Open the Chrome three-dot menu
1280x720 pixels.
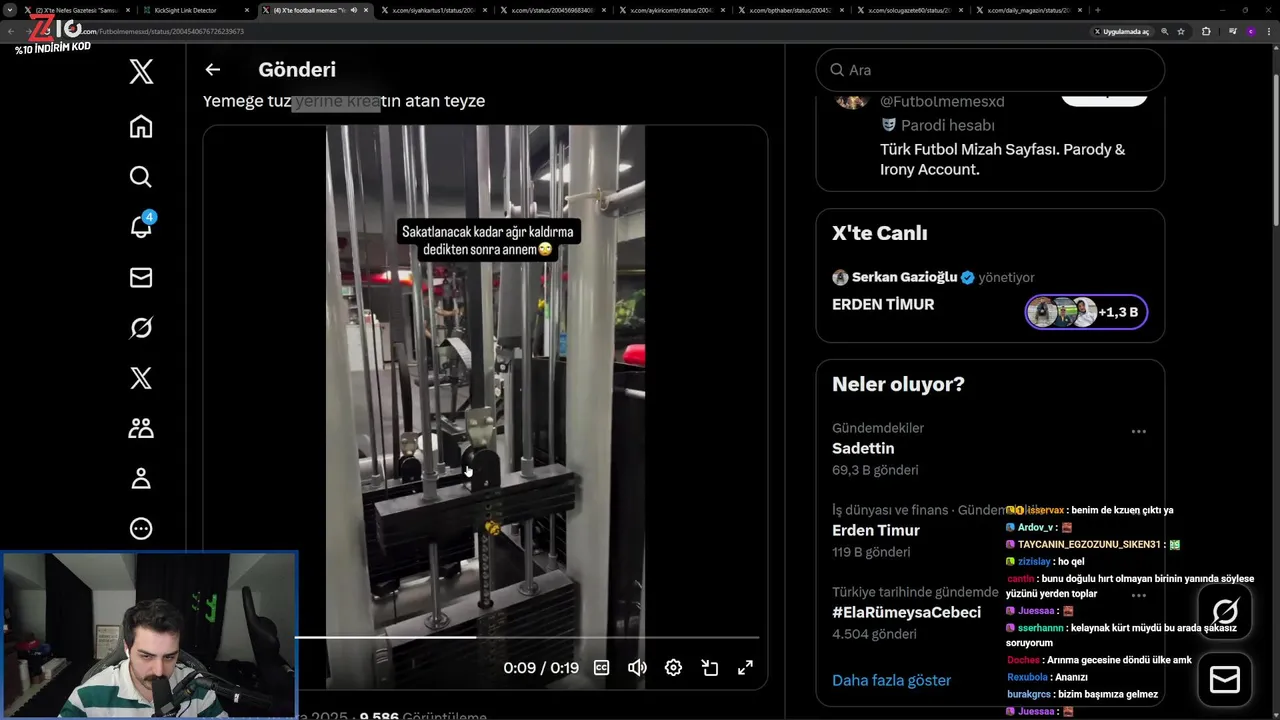point(1268,31)
